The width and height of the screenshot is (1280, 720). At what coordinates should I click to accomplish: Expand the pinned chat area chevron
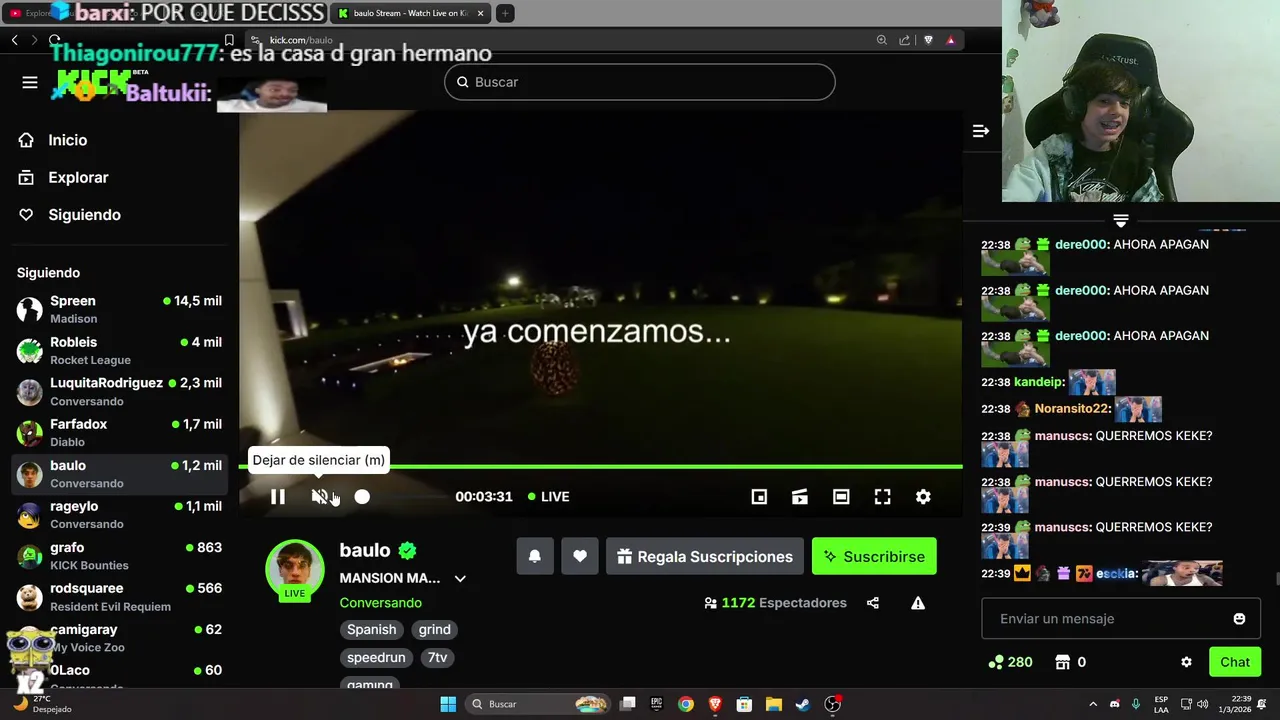pyautogui.click(x=1121, y=220)
